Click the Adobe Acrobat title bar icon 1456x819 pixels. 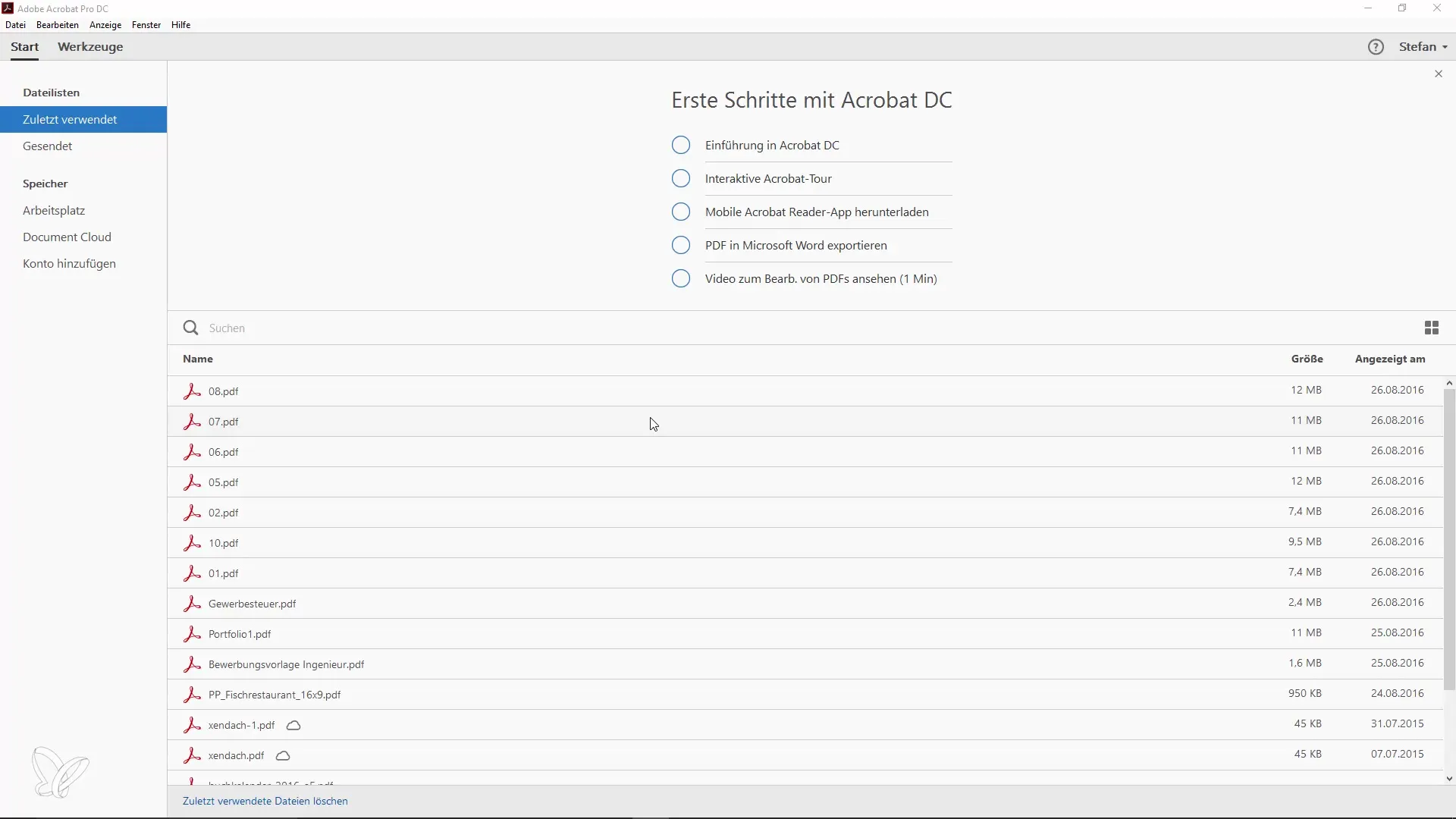click(8, 8)
